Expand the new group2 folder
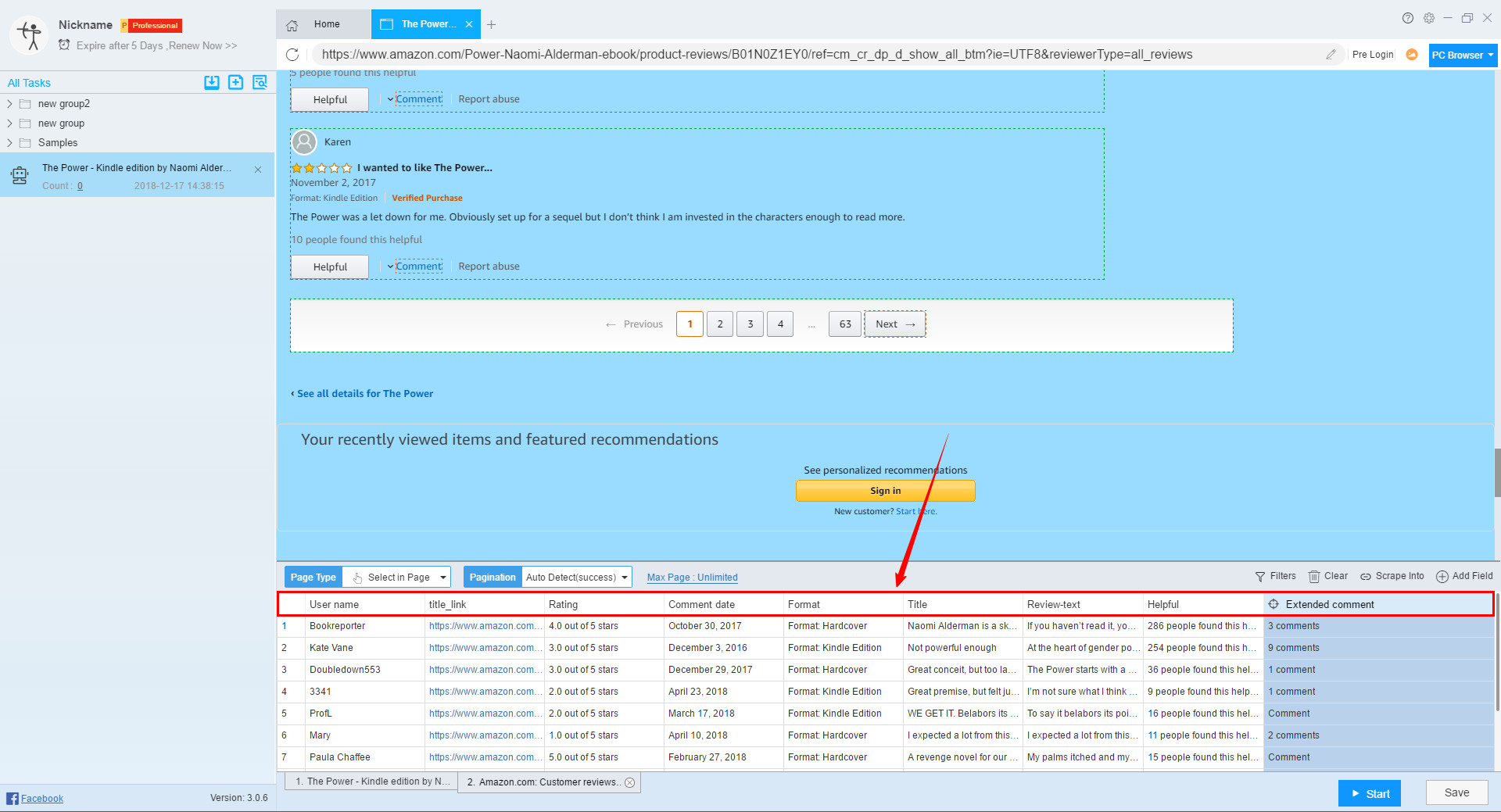1501x812 pixels. click(9, 103)
